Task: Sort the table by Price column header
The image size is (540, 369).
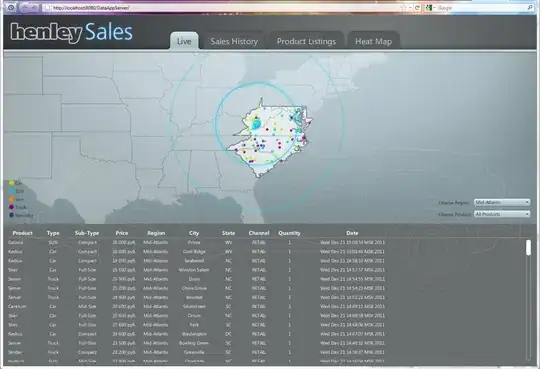Action: click(x=122, y=233)
